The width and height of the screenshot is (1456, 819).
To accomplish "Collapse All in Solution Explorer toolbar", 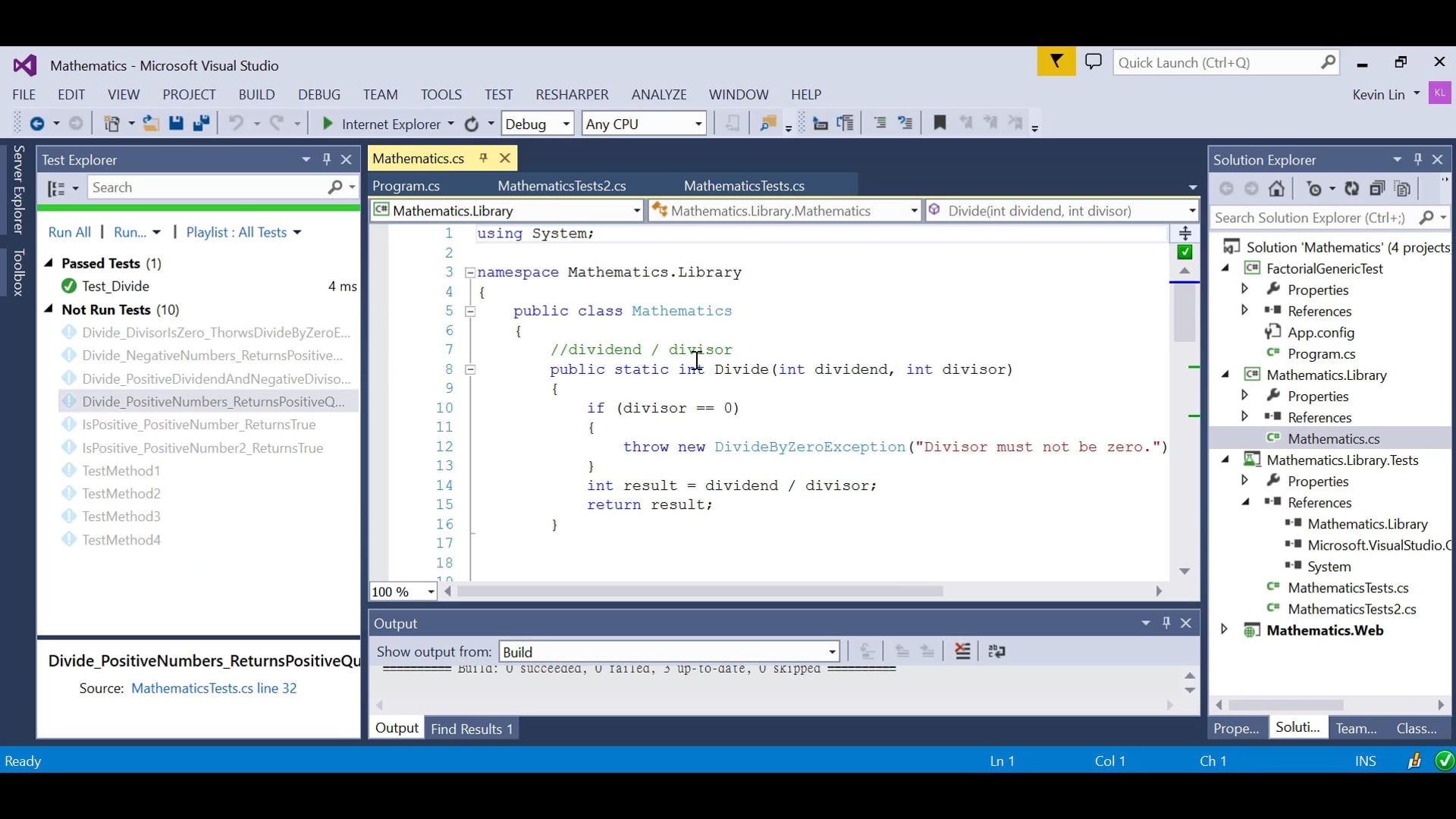I will (x=1377, y=189).
